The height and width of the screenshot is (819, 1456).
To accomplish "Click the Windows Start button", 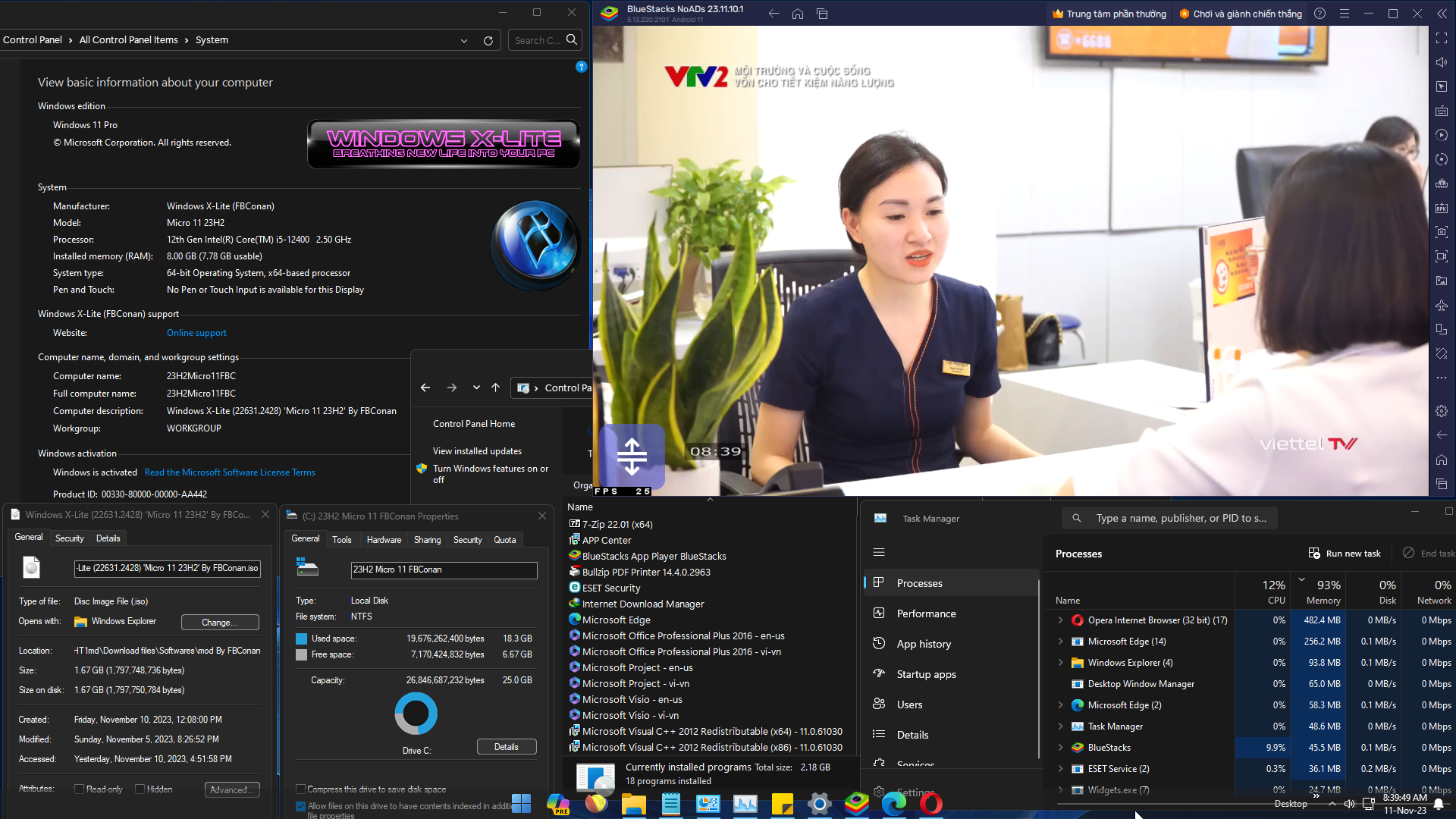I will pyautogui.click(x=521, y=803).
